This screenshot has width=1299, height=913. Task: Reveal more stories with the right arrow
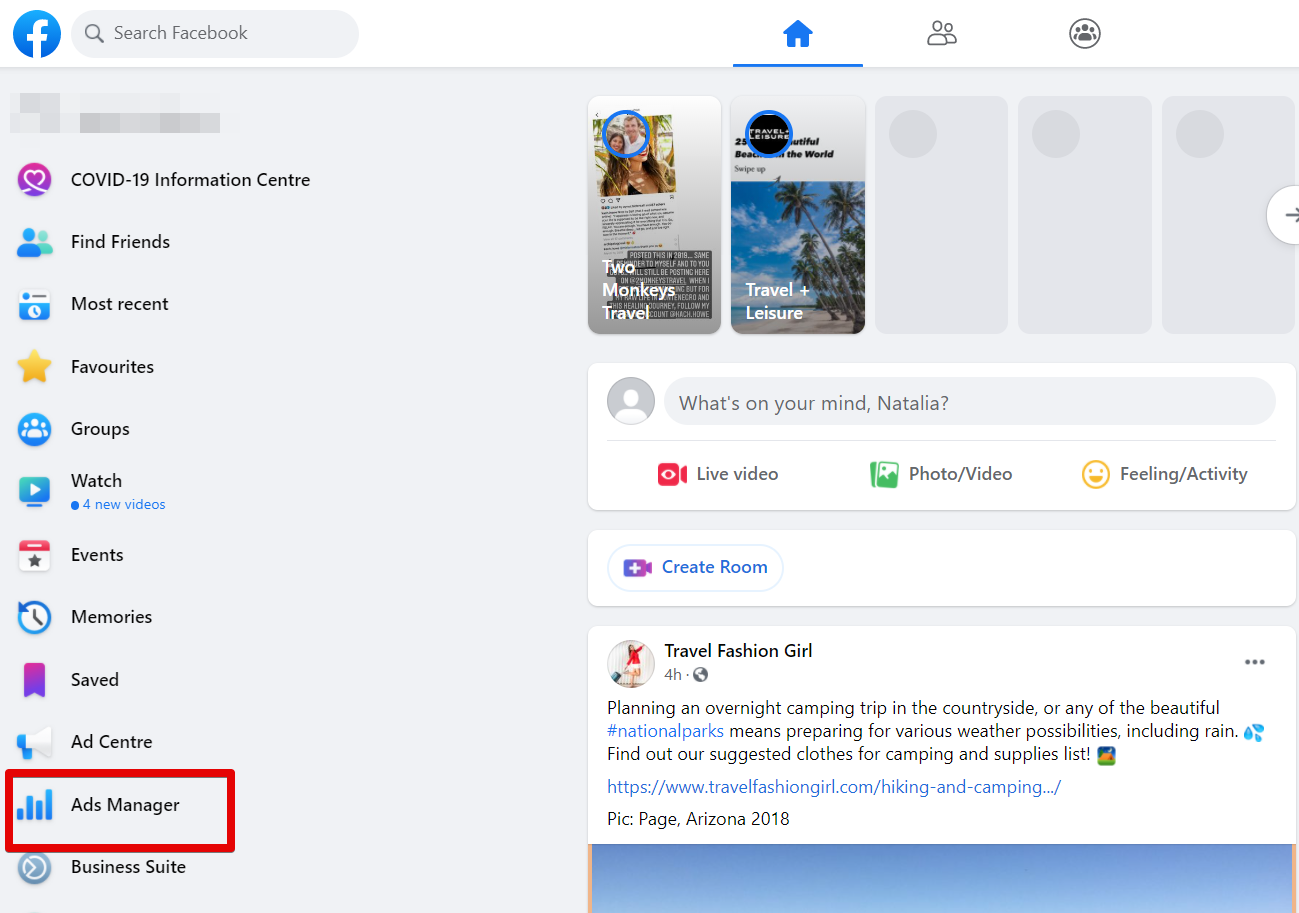1288,214
